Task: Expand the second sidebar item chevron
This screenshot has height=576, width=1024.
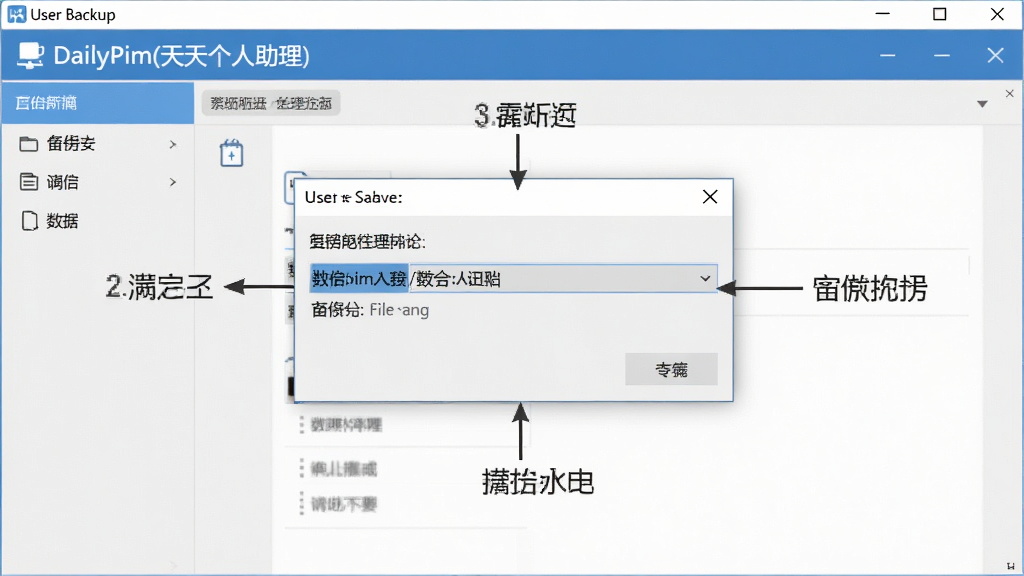Action: coord(172,182)
